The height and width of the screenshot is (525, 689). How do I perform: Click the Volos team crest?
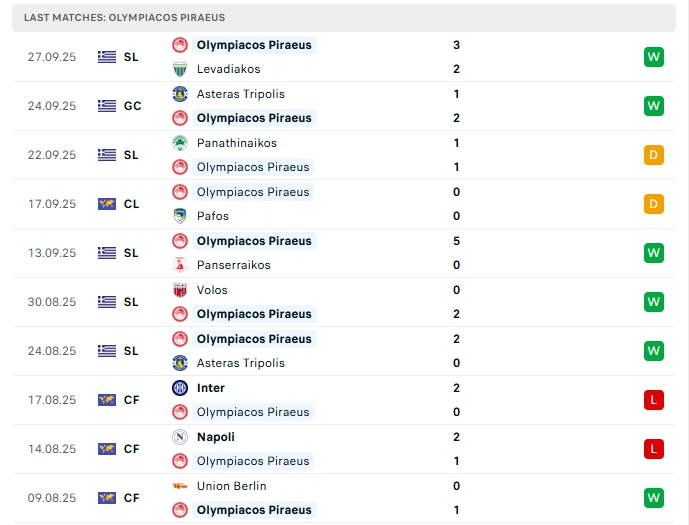click(x=180, y=290)
